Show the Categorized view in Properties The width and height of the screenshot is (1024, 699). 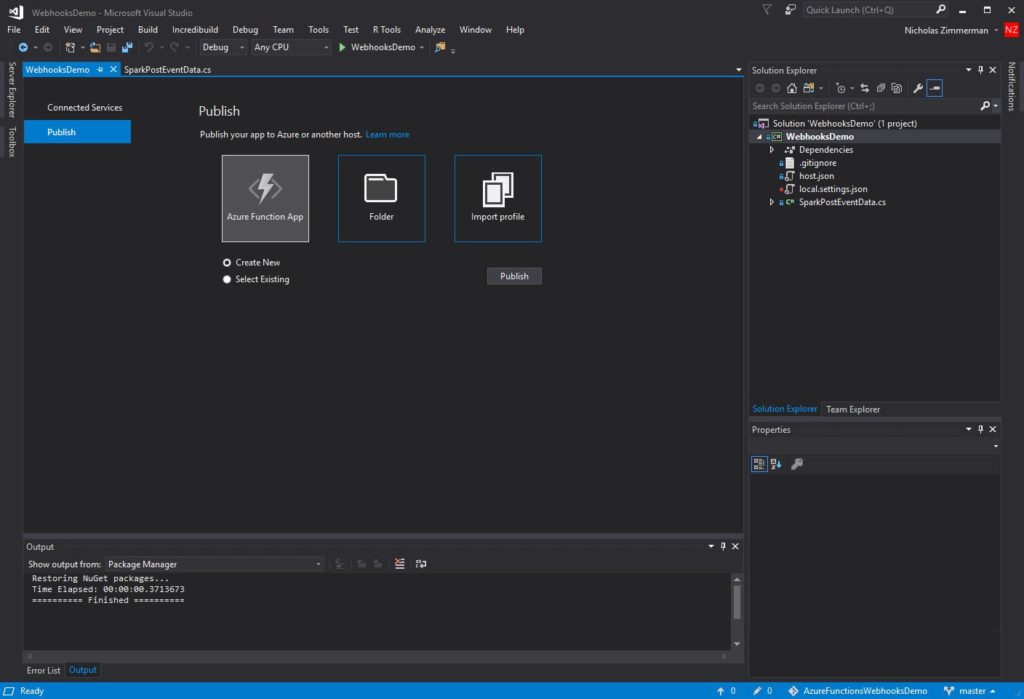pyautogui.click(x=759, y=464)
